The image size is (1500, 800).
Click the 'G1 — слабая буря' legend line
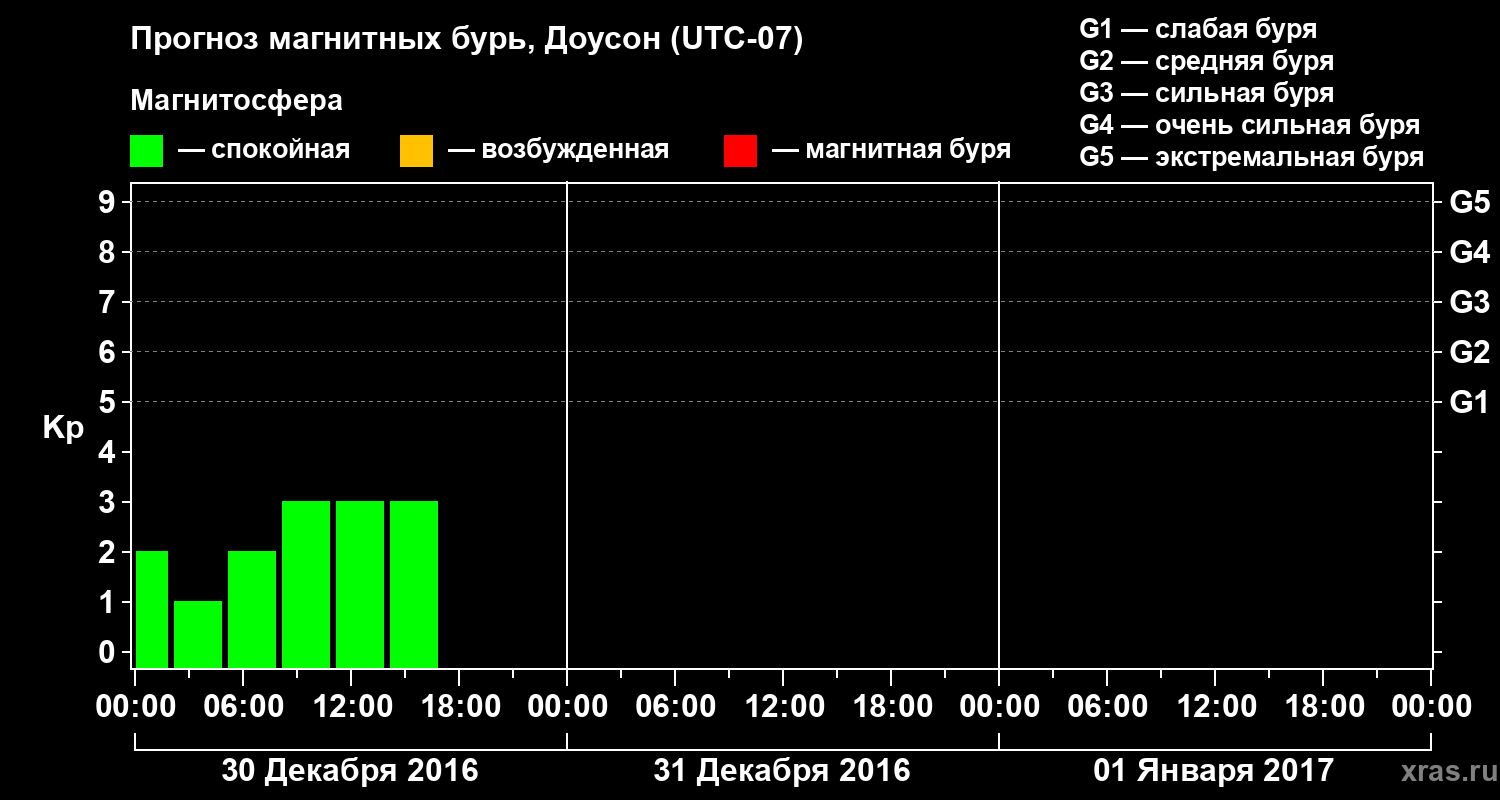1198,28
